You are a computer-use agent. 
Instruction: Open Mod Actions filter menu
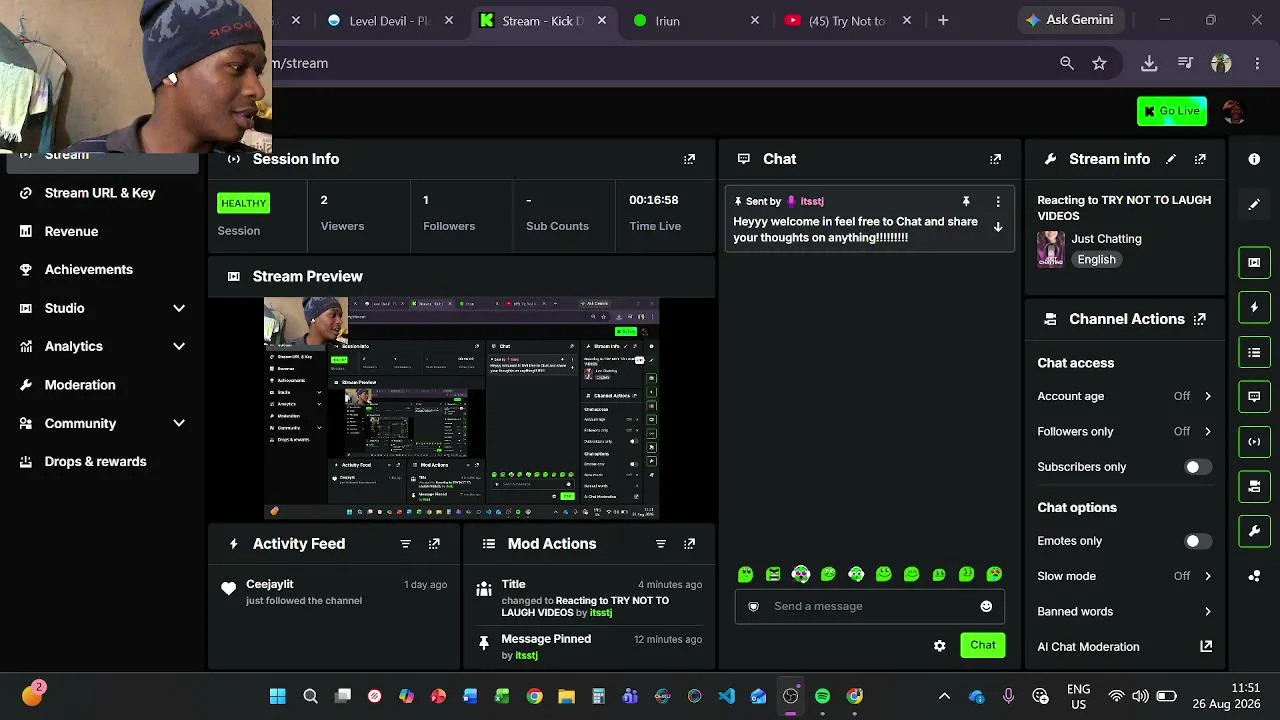click(x=660, y=544)
